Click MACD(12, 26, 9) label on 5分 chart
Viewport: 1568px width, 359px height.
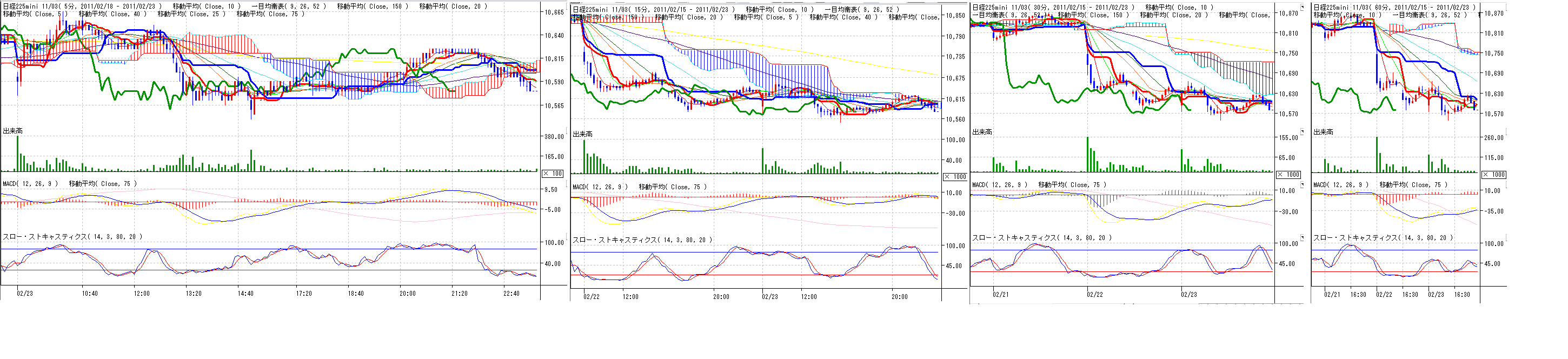(30, 183)
